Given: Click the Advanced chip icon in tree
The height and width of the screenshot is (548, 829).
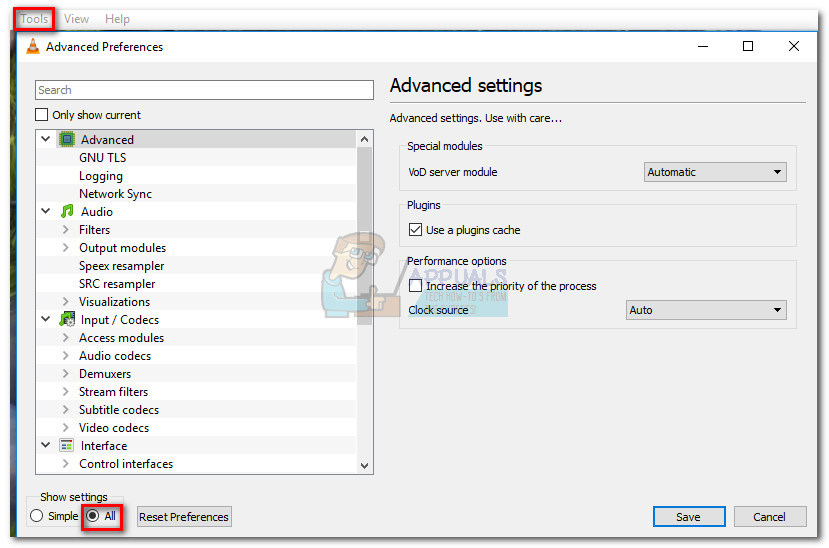Looking at the screenshot, I should pyautogui.click(x=67, y=140).
